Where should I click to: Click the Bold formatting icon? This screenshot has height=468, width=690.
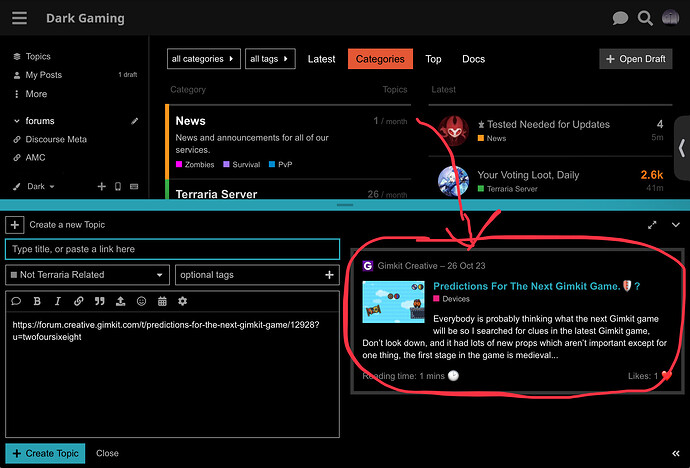coord(37,301)
